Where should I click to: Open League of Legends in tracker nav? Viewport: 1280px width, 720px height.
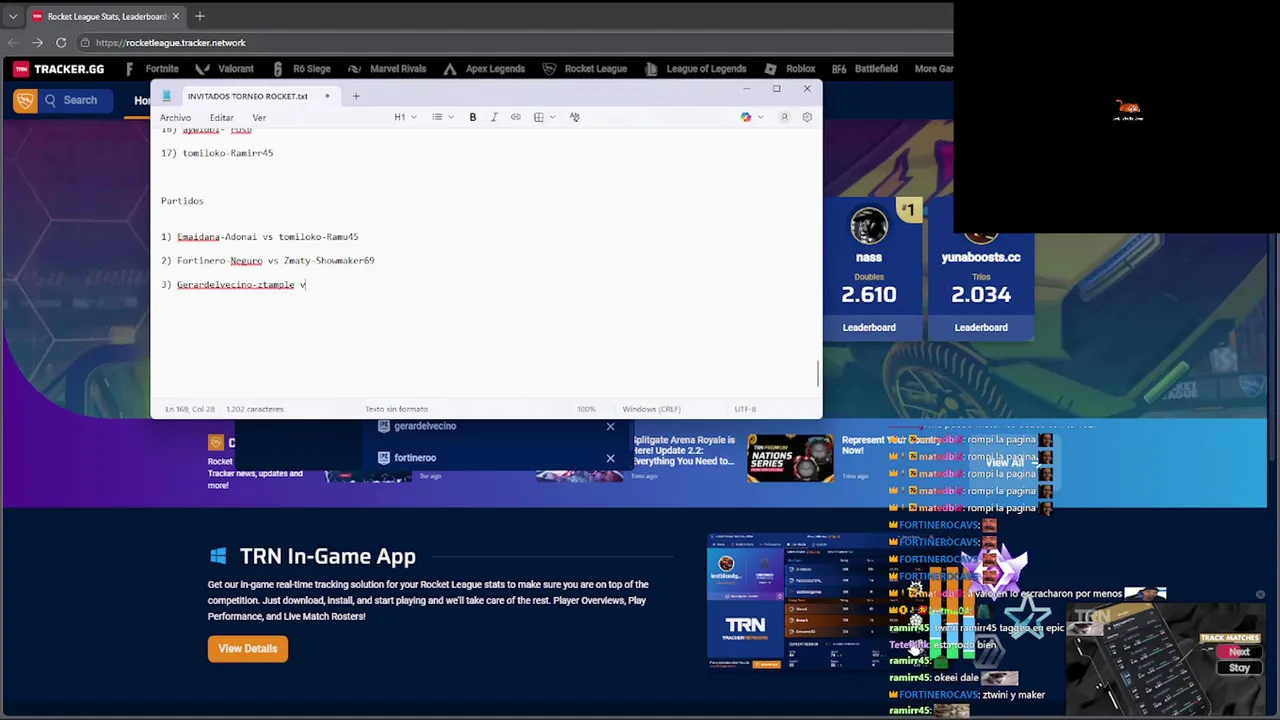[x=696, y=69]
